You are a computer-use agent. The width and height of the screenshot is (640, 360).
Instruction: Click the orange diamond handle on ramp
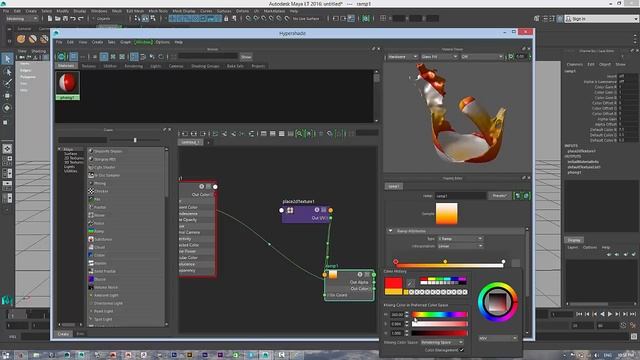pos(445,261)
